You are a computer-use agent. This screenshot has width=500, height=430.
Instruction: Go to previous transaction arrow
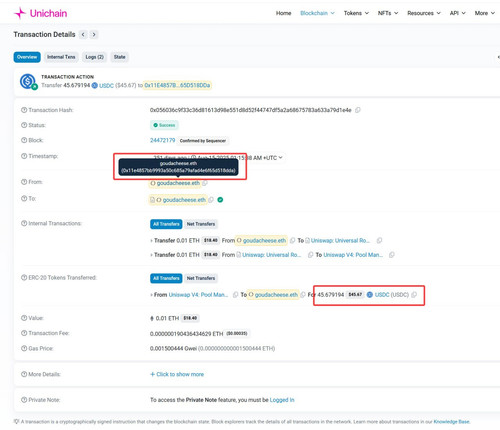coord(83,34)
